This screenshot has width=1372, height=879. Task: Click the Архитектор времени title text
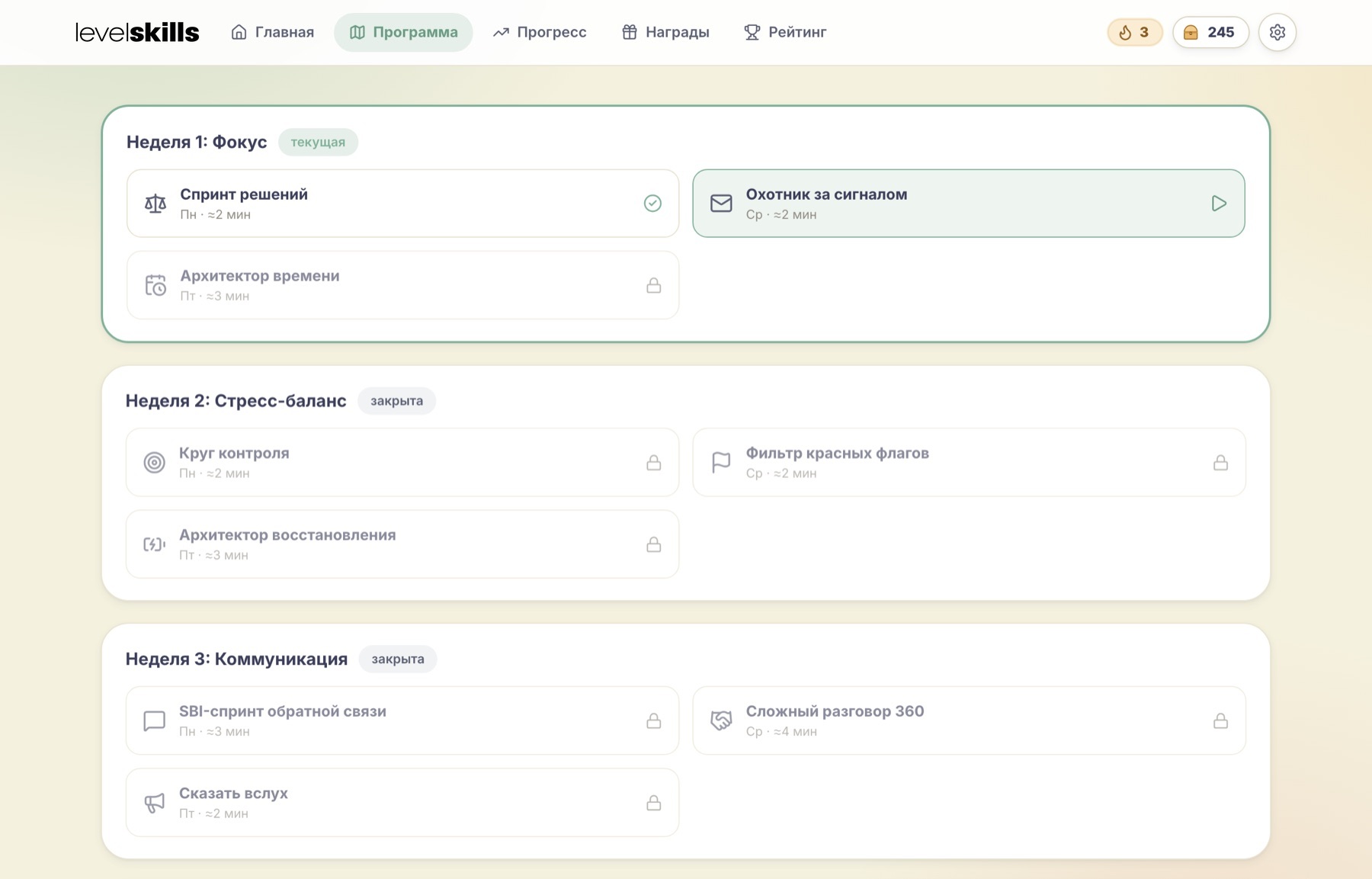tap(260, 276)
